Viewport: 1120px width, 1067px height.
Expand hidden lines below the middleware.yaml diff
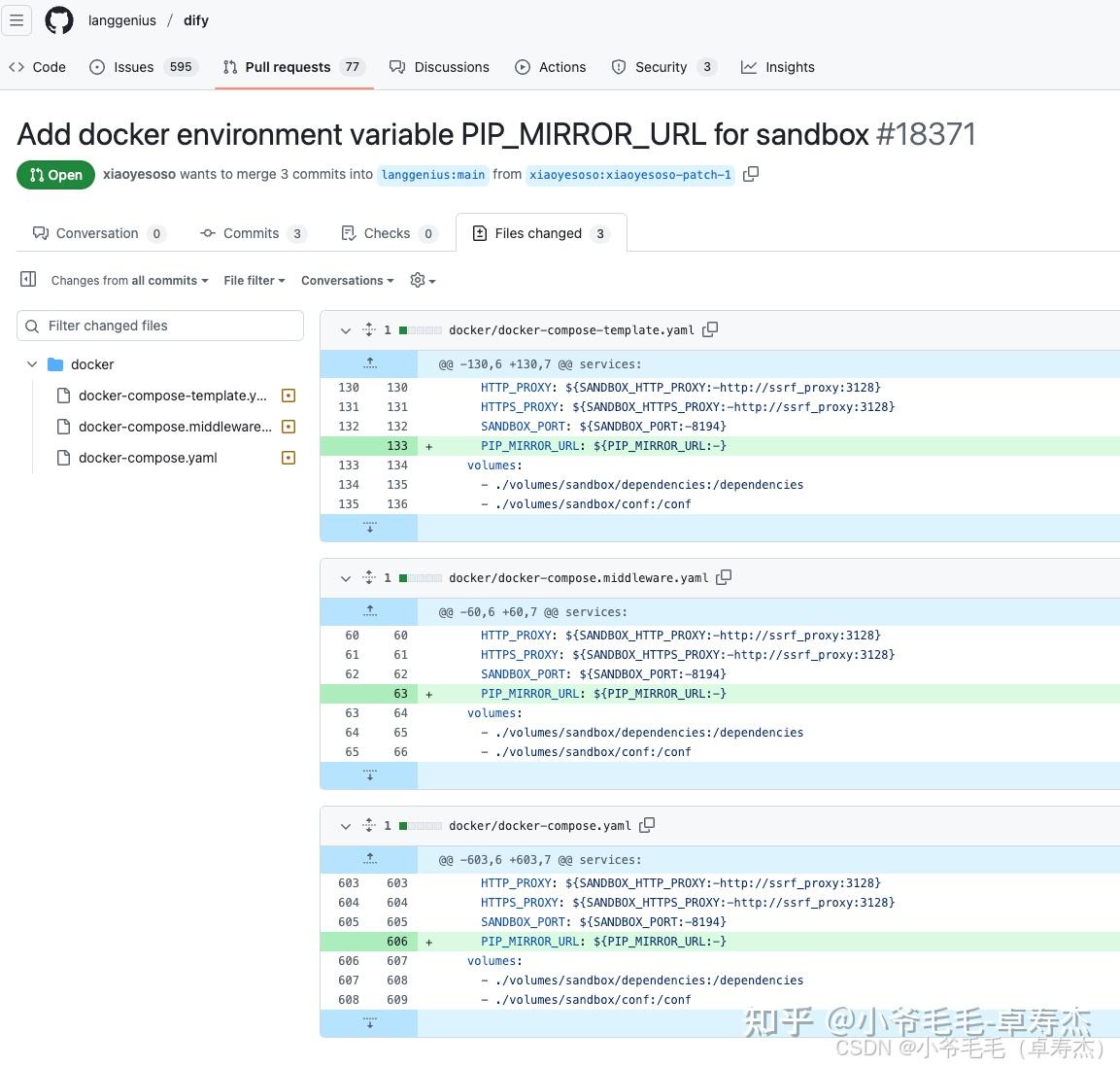[369, 774]
